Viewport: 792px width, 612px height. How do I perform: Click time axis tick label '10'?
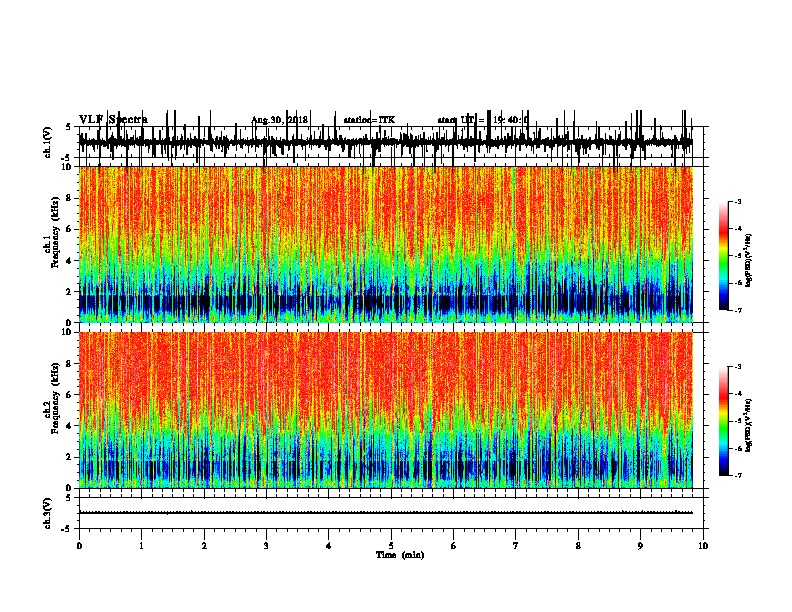[703, 546]
